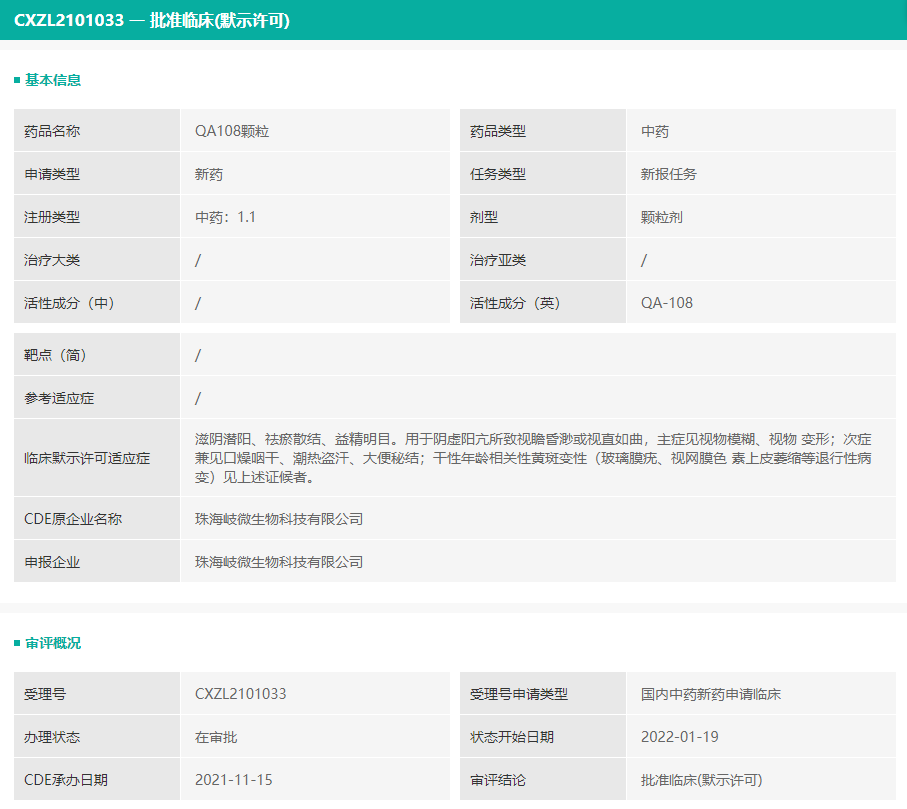Click the drug name value QA108颗粒
This screenshot has width=907, height=809.
tap(232, 131)
